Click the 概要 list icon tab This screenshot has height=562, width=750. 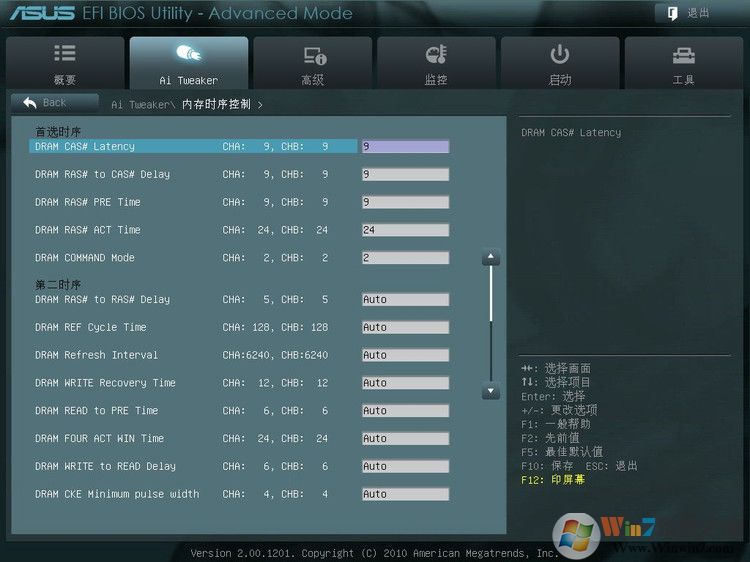65,62
